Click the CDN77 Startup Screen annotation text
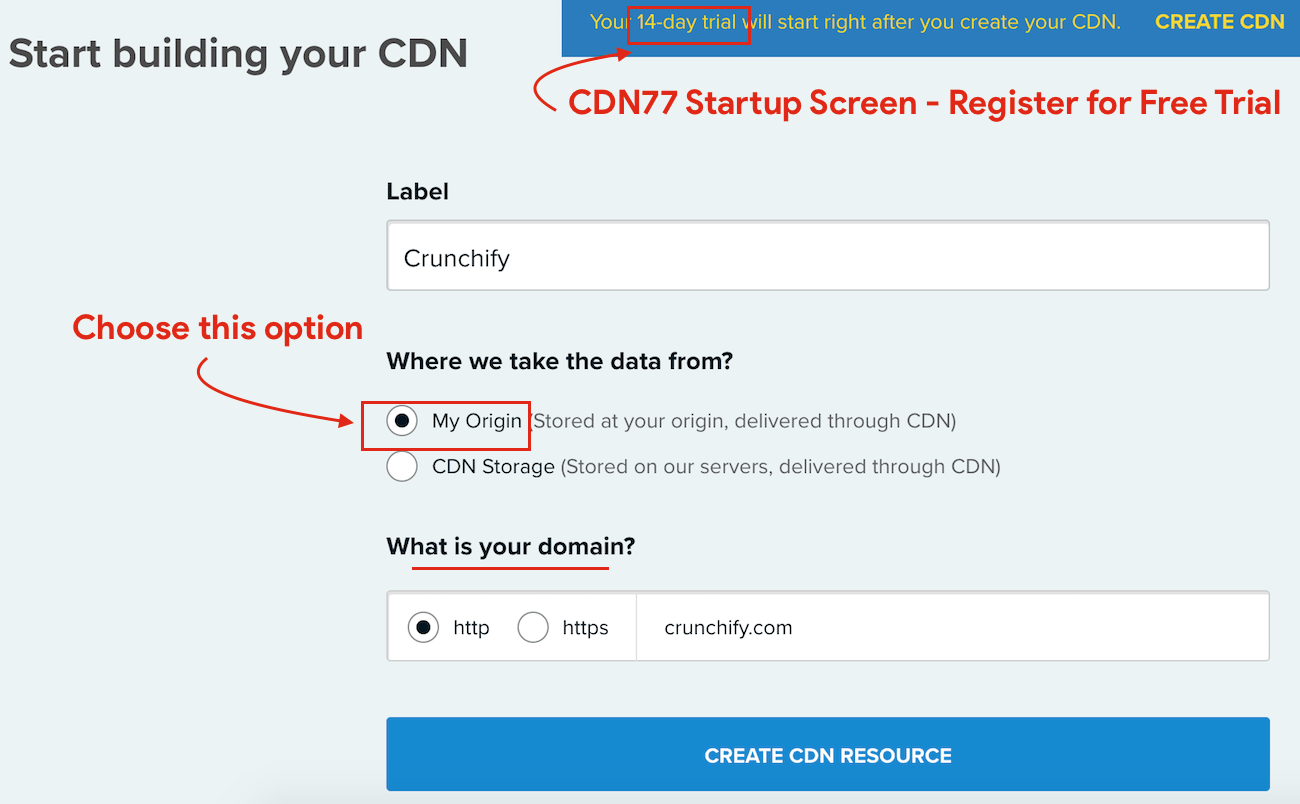 point(925,103)
